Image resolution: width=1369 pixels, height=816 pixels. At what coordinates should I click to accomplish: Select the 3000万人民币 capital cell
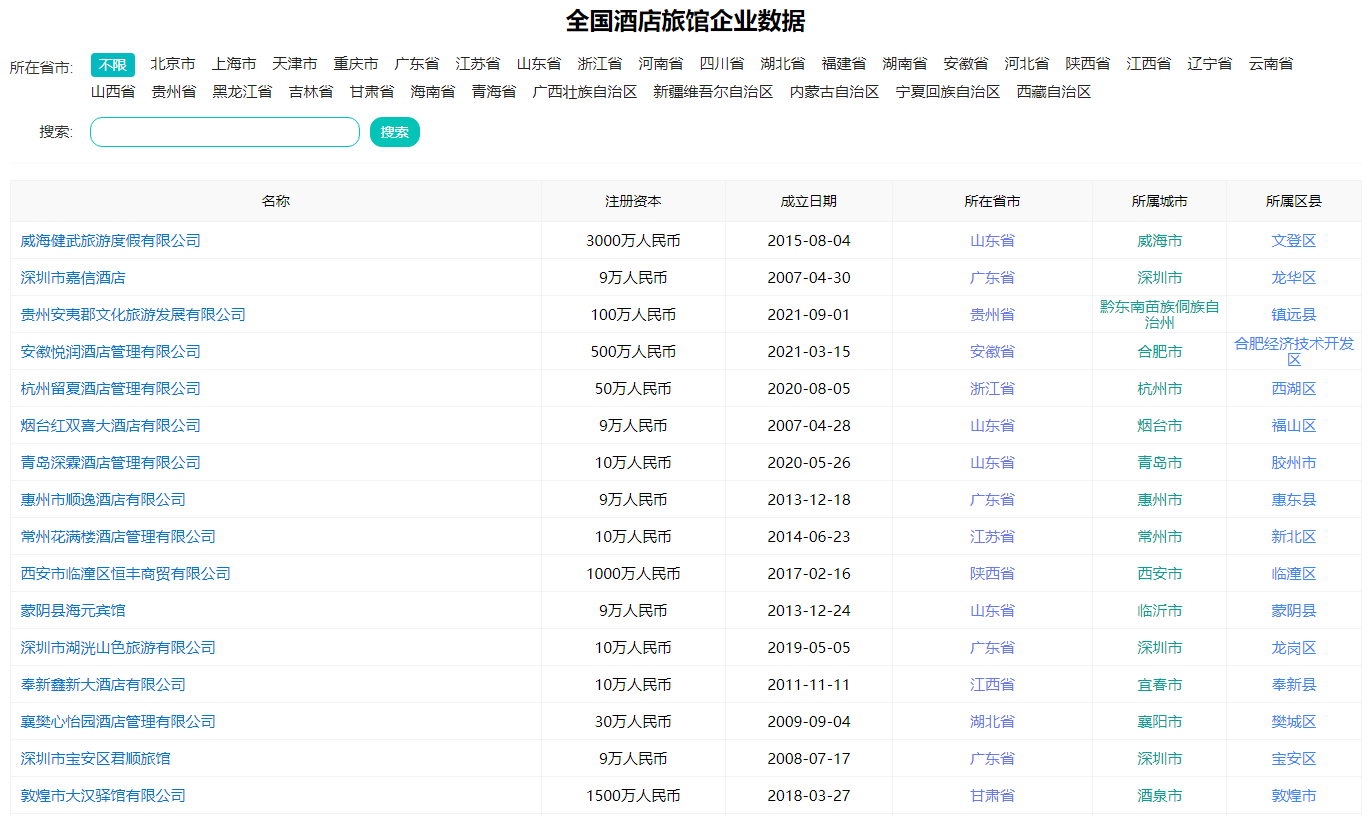point(633,241)
